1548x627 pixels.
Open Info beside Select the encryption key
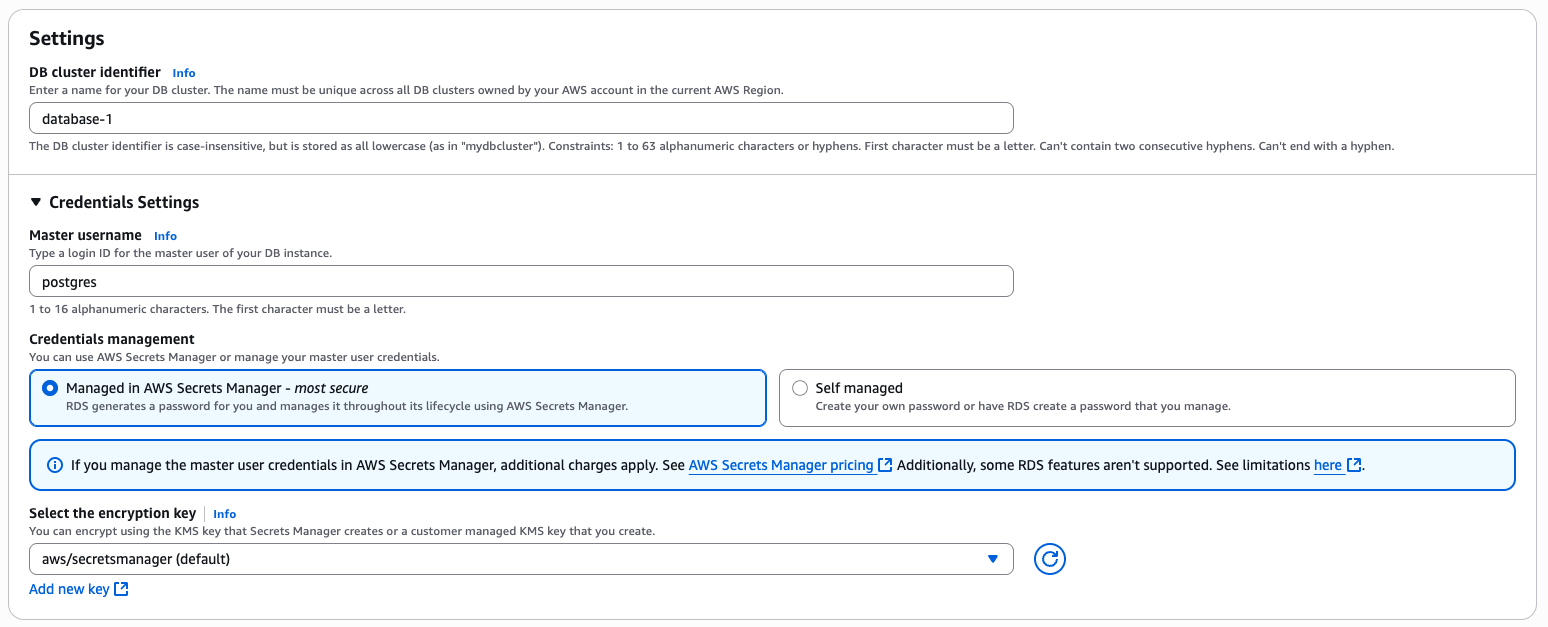click(x=225, y=514)
